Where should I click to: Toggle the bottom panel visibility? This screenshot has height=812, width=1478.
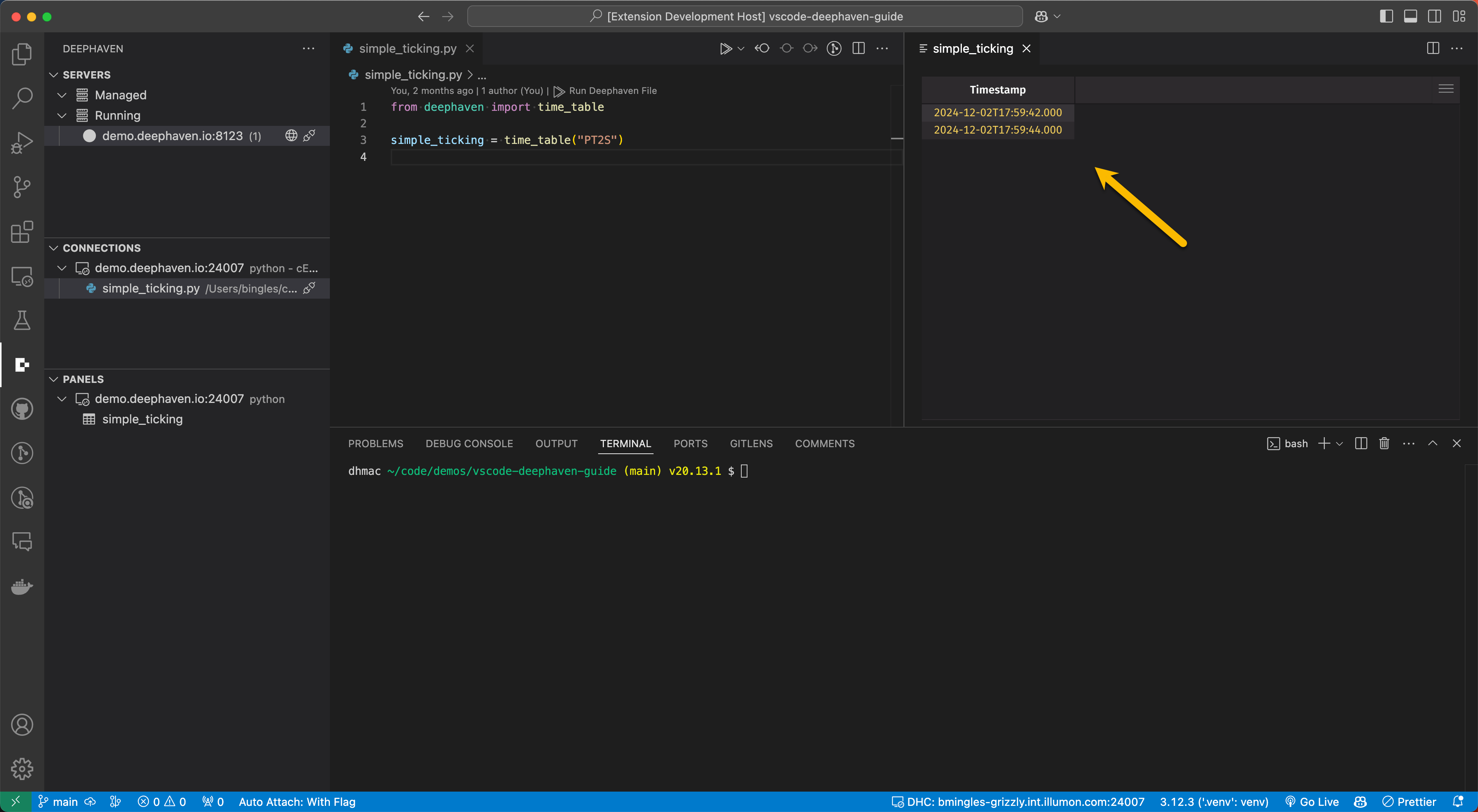click(1410, 17)
